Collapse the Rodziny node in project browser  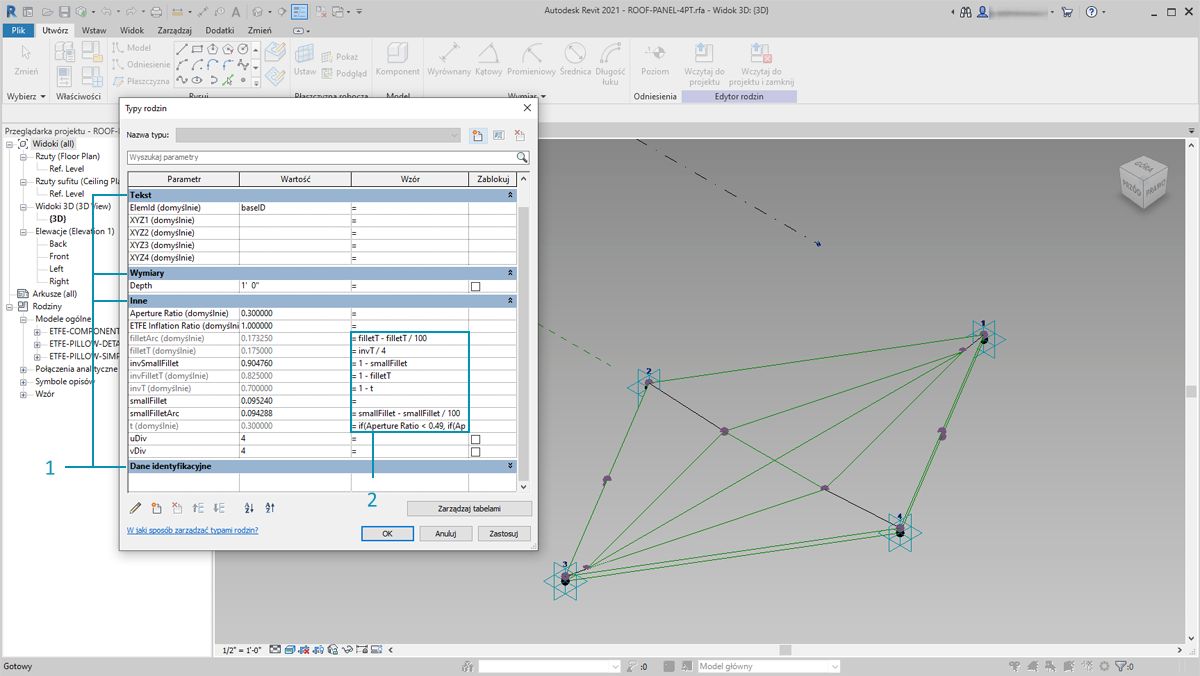click(10, 306)
